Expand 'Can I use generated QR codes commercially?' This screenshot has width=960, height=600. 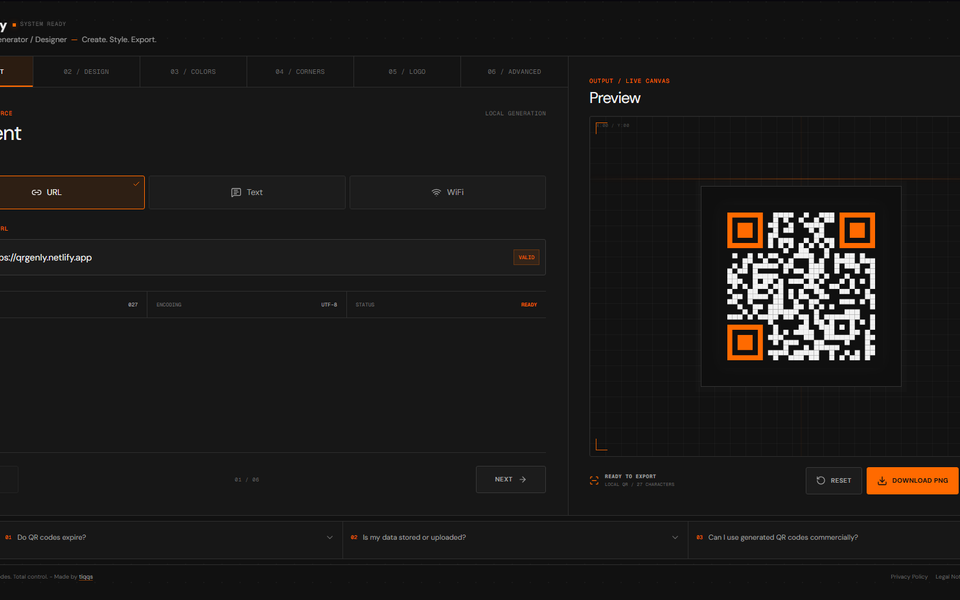(x=824, y=538)
